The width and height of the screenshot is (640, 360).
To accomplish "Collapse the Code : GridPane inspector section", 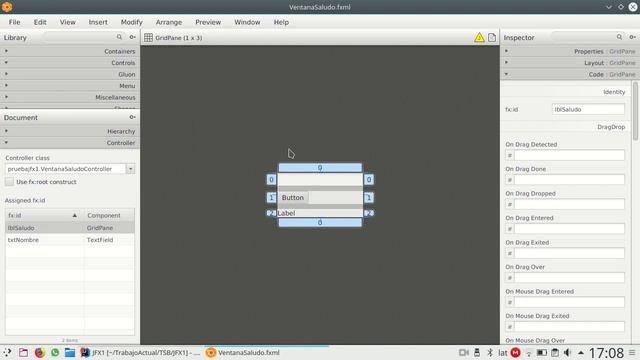I will 569,74.
